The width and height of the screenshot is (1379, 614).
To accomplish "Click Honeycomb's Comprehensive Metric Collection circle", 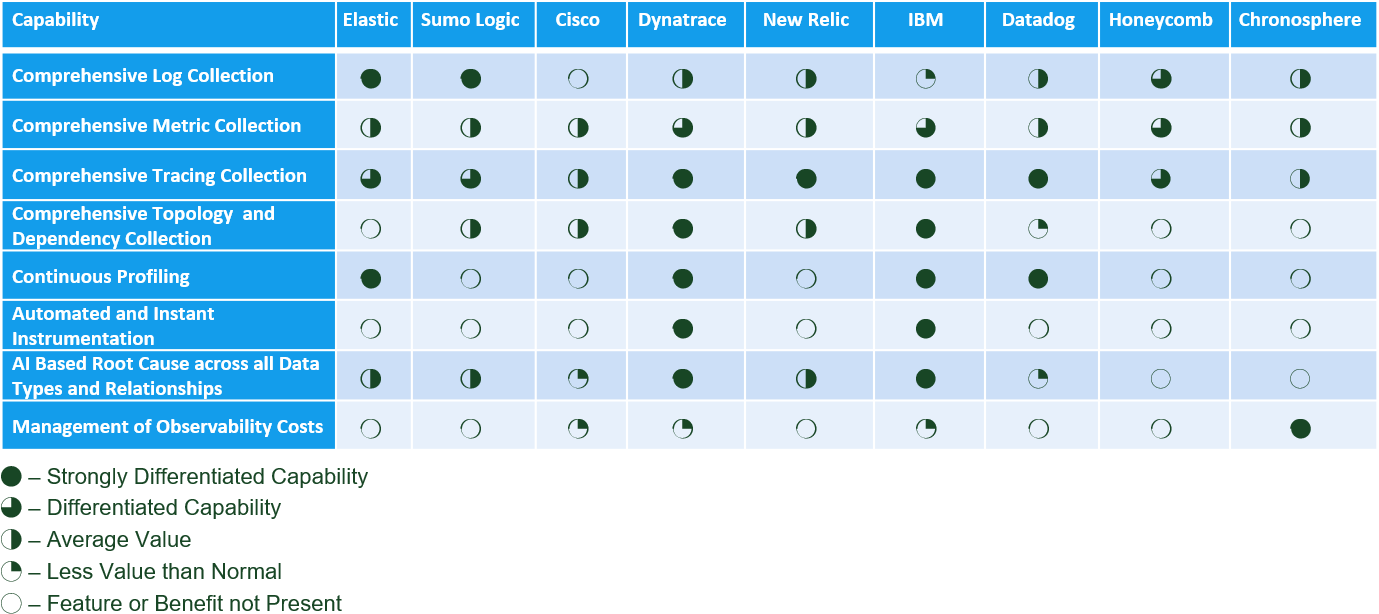I will [x=1161, y=128].
